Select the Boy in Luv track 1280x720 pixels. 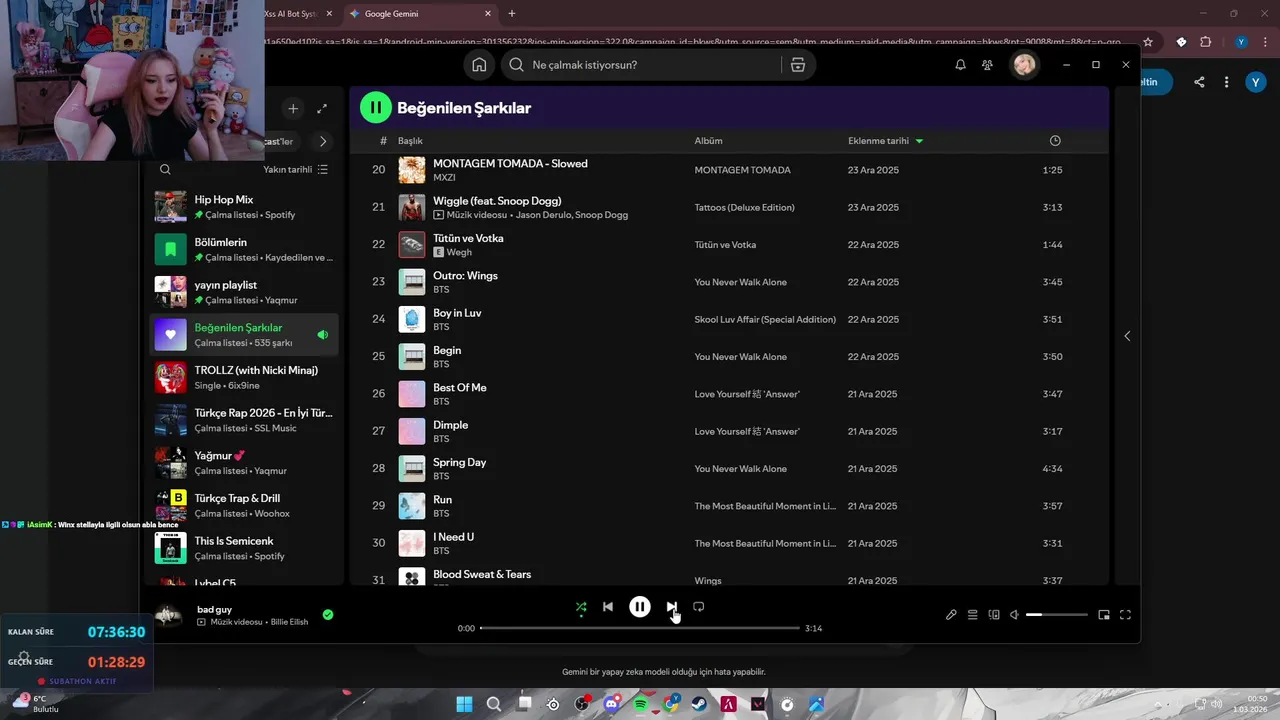pyautogui.click(x=729, y=319)
